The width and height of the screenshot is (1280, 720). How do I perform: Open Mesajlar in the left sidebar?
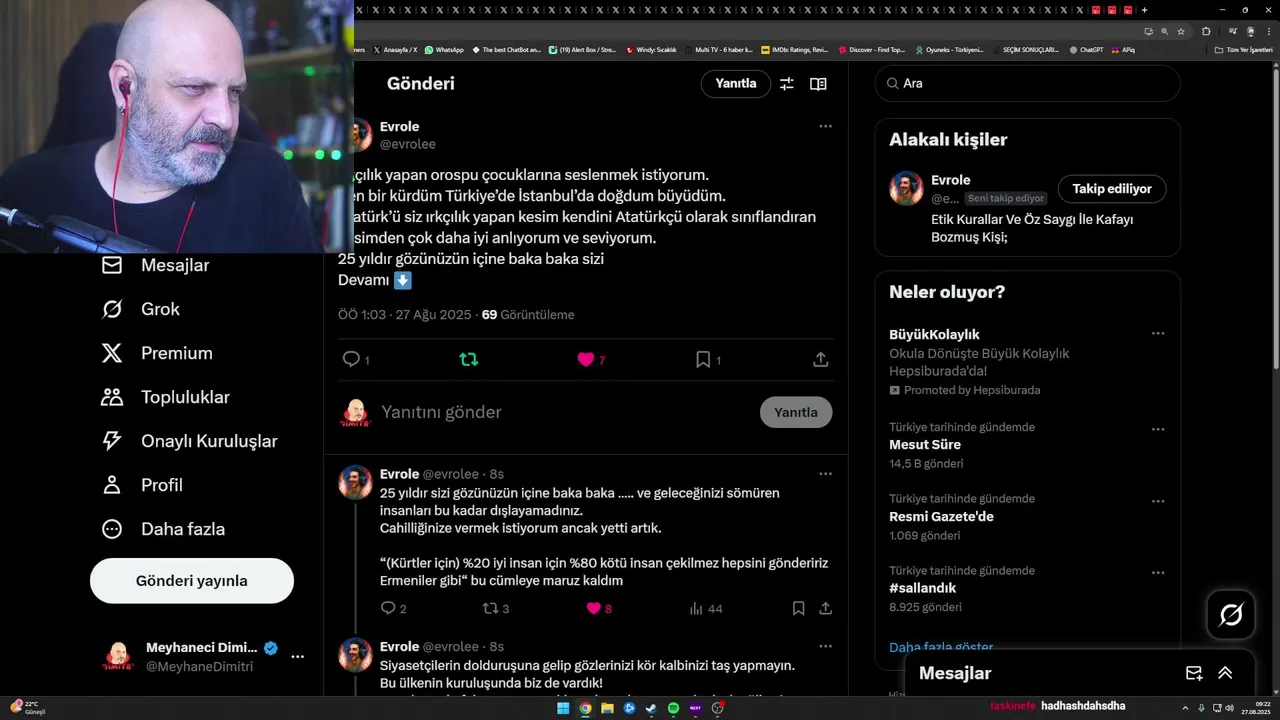155,265
